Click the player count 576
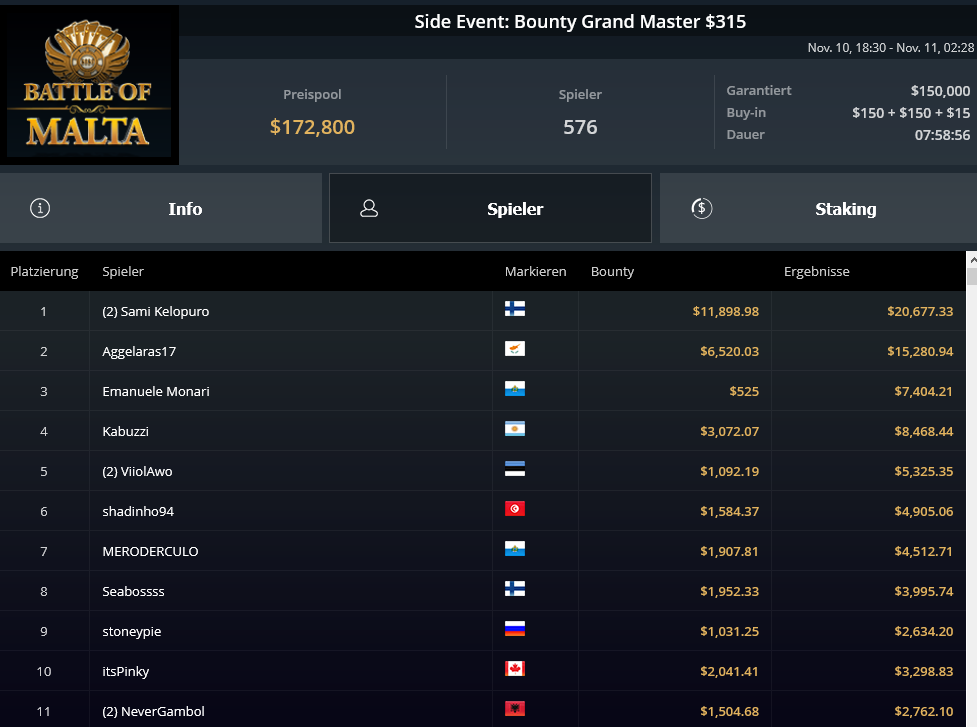 click(x=580, y=127)
